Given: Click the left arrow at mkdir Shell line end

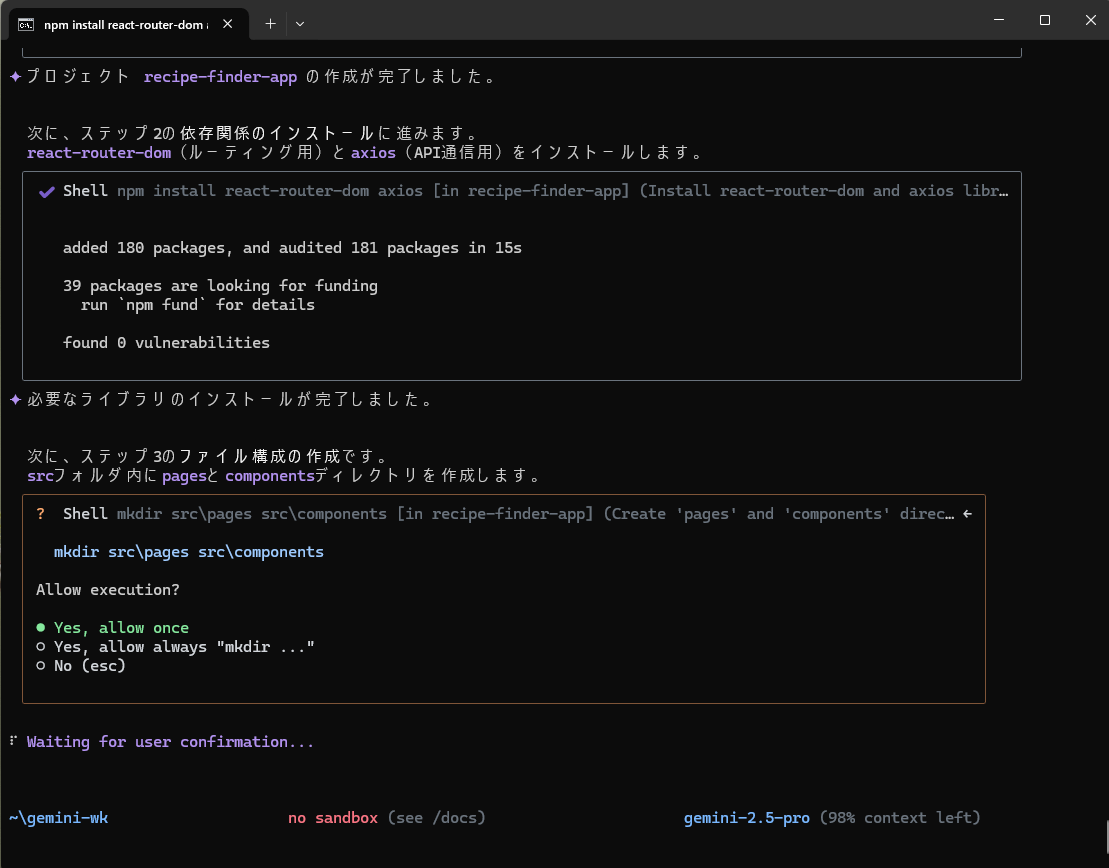Looking at the screenshot, I should 967,514.
